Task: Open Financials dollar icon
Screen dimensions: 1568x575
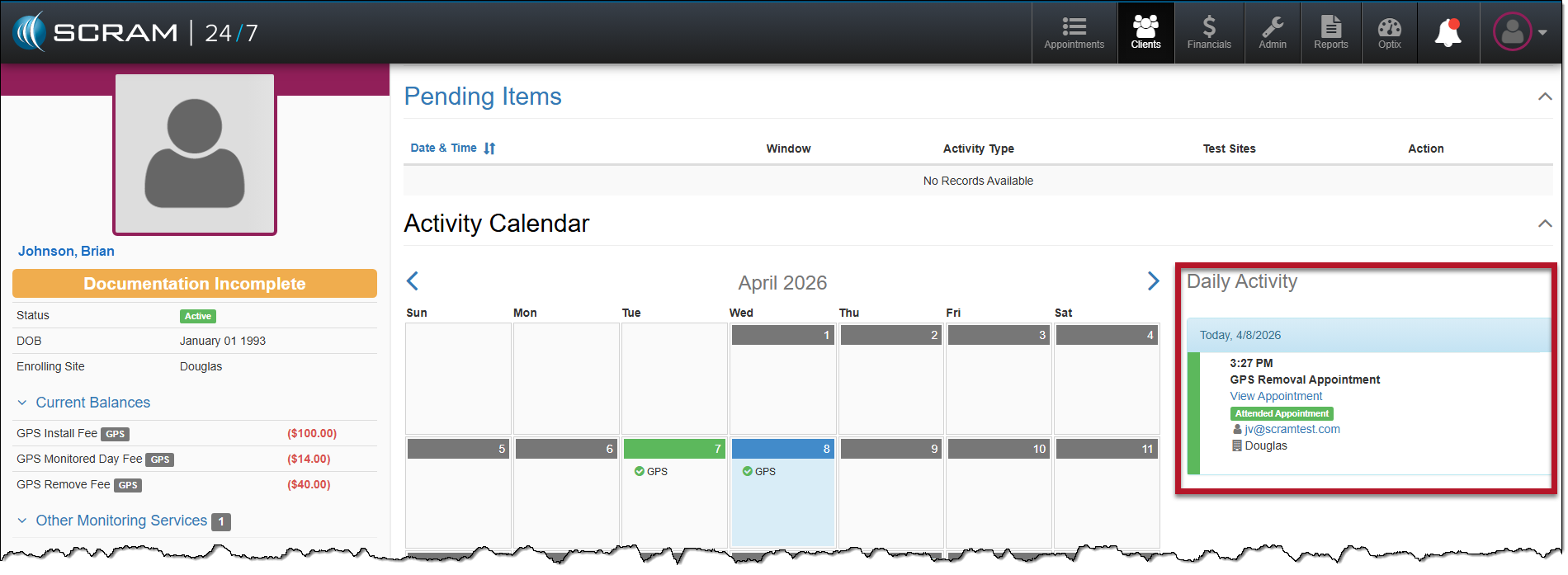Action: tap(1209, 33)
